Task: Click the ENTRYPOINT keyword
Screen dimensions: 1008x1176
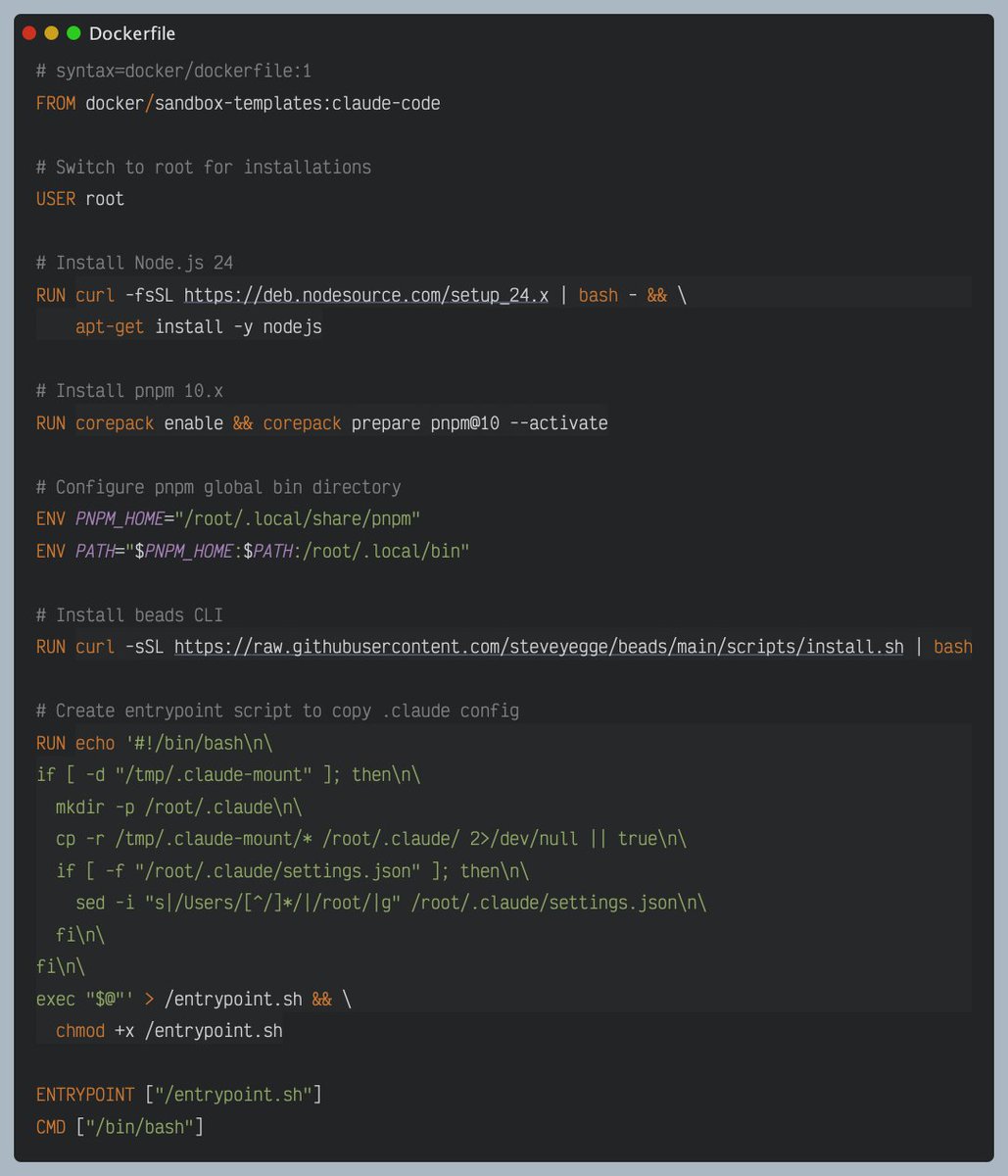Action: pos(85,1095)
